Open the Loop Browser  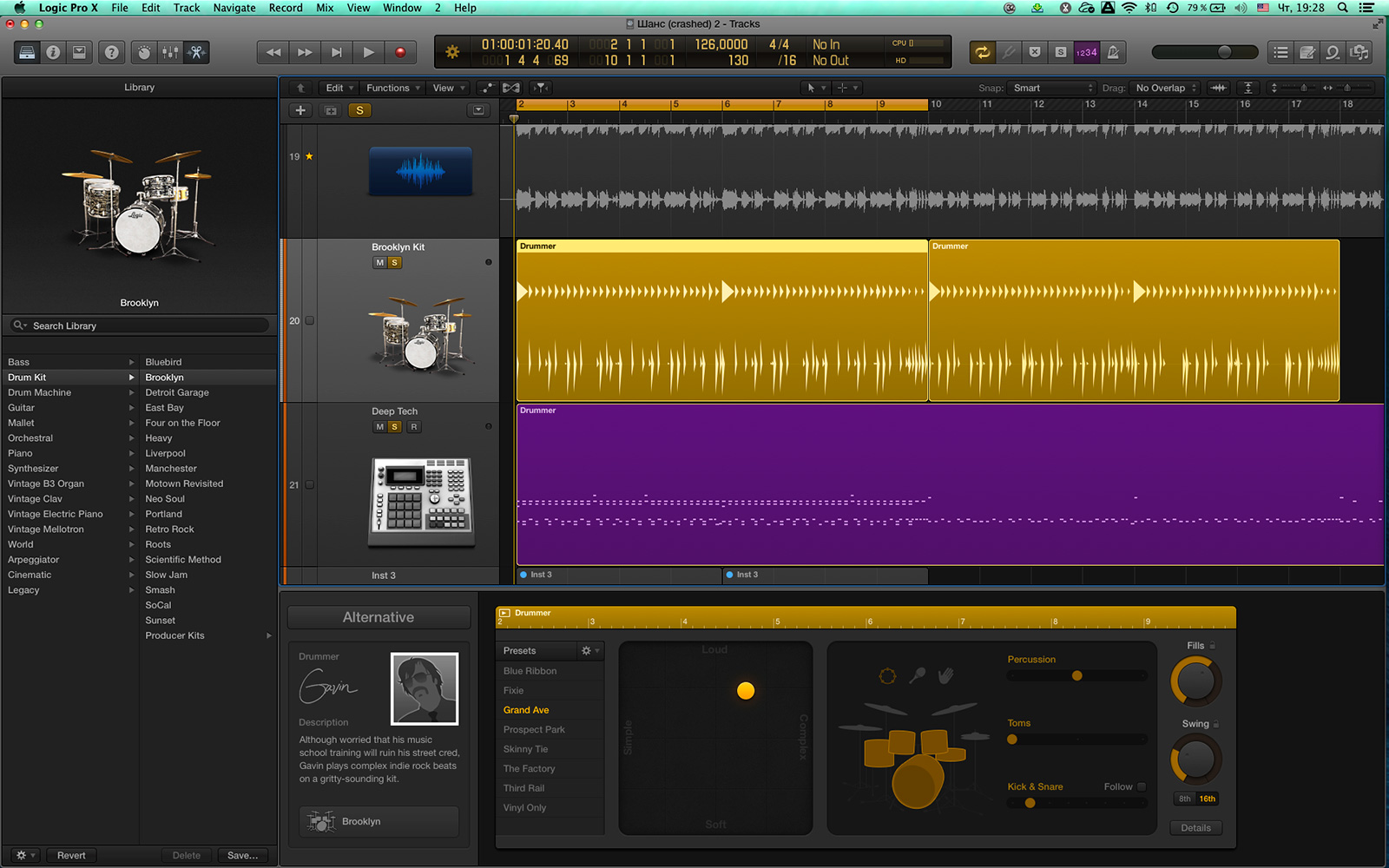tap(1333, 52)
